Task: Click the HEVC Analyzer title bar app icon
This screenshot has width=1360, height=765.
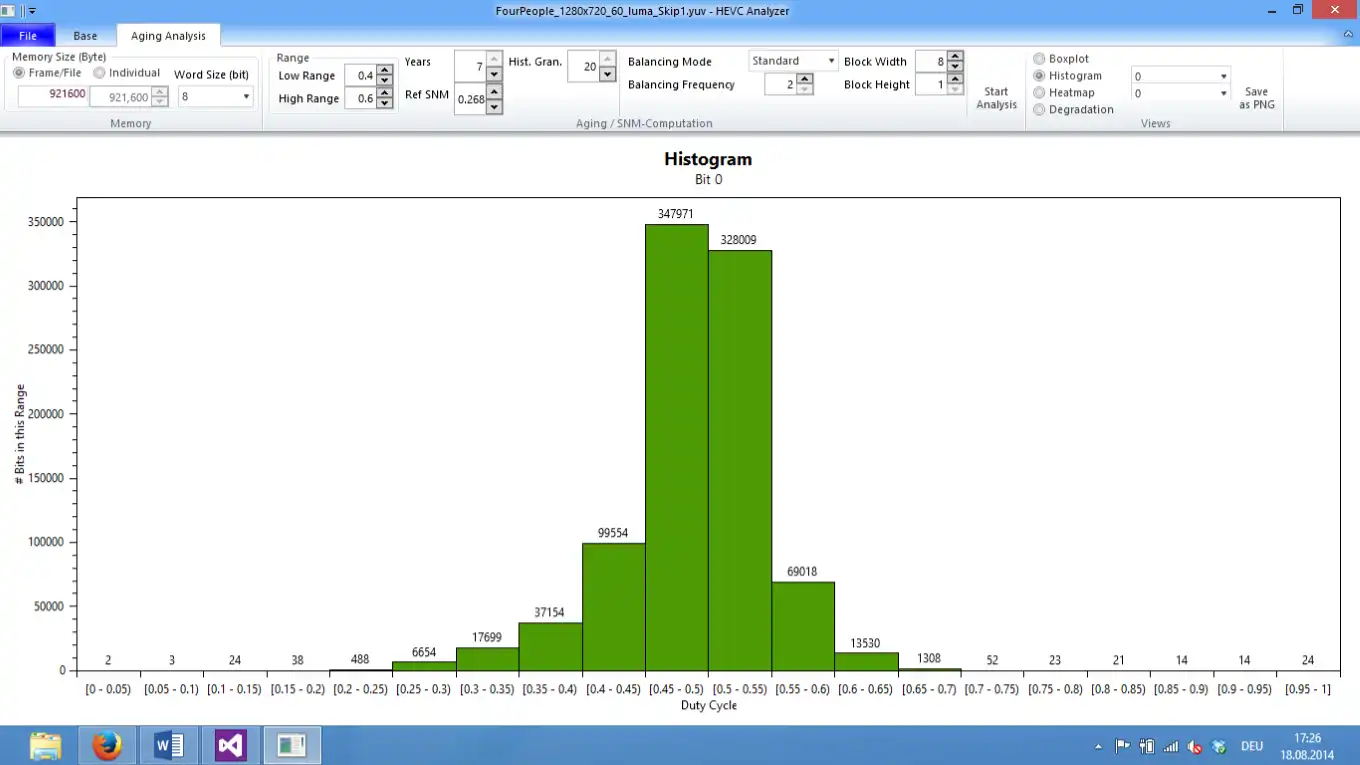Action: (x=8, y=10)
